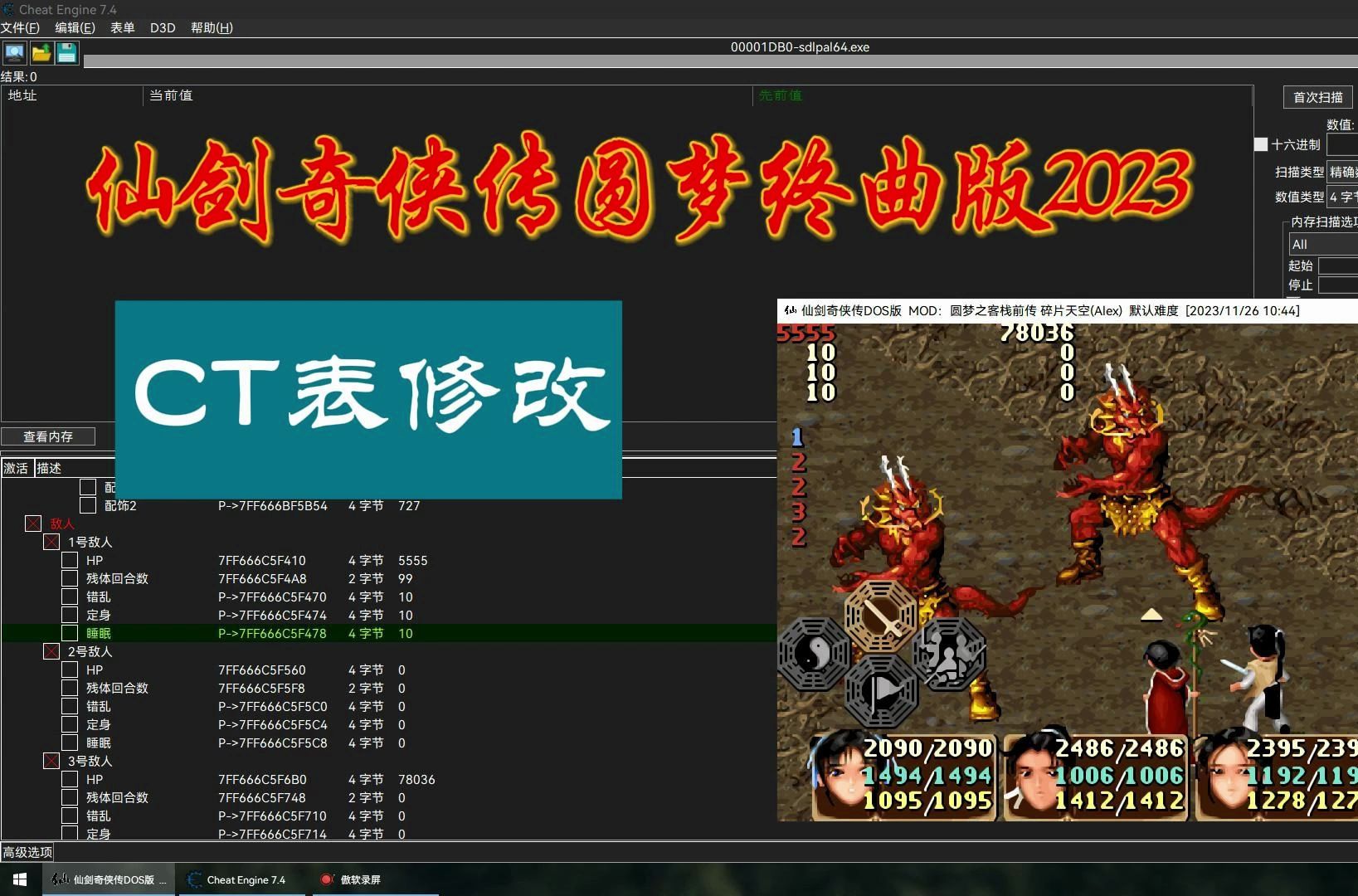Select the joint-attack figure bagua icon
Image resolution: width=1358 pixels, height=896 pixels.
949,653
